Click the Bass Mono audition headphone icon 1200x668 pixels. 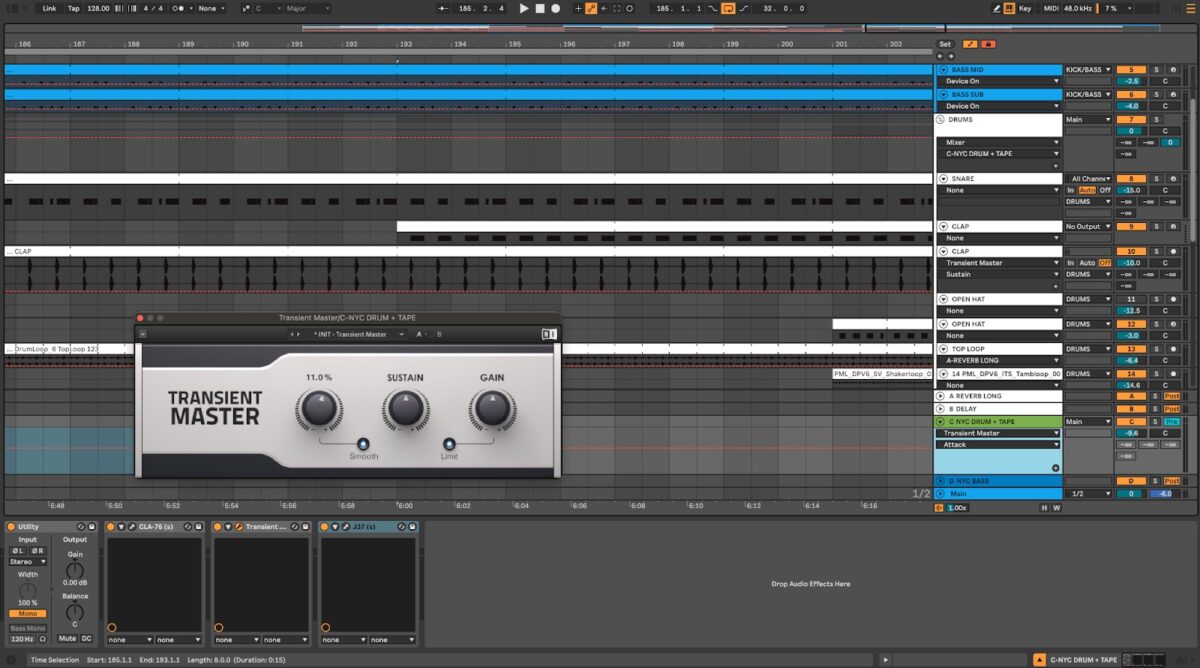(42, 638)
